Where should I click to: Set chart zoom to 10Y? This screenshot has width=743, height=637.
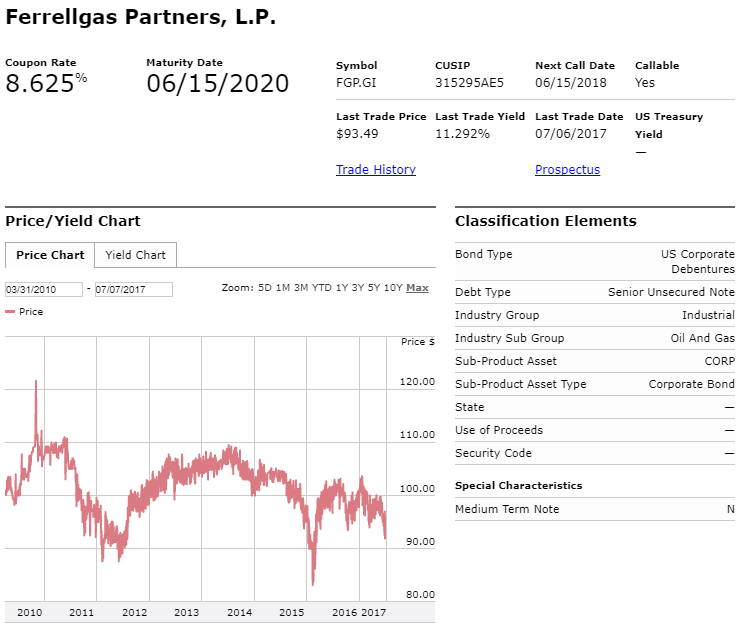[x=393, y=288]
